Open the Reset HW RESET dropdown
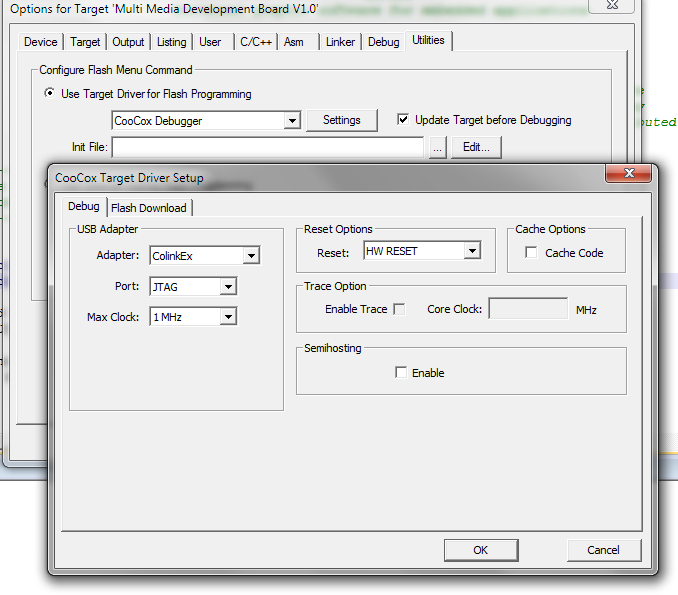The width and height of the screenshot is (678, 595). click(x=472, y=250)
